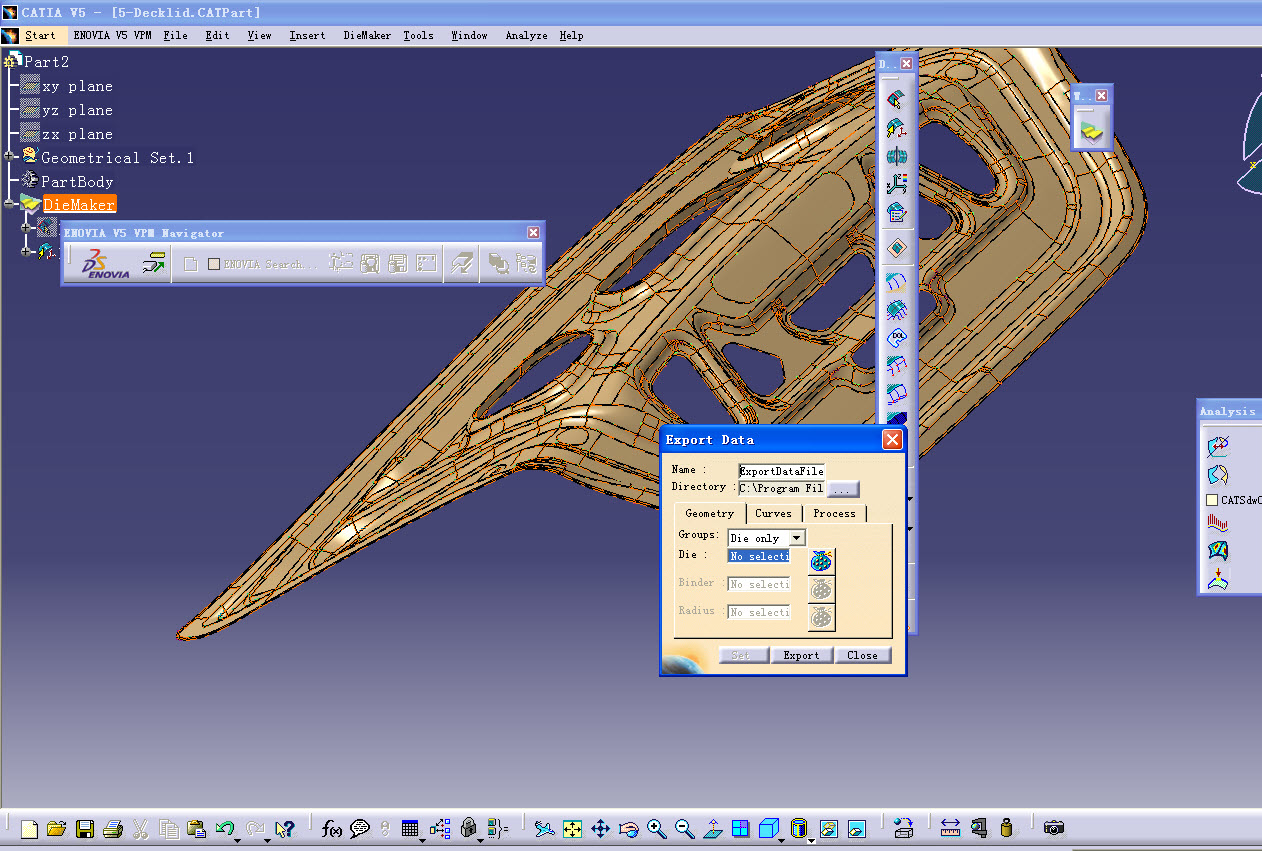
Task: Click the Zoom In magnifier
Action: pos(656,828)
